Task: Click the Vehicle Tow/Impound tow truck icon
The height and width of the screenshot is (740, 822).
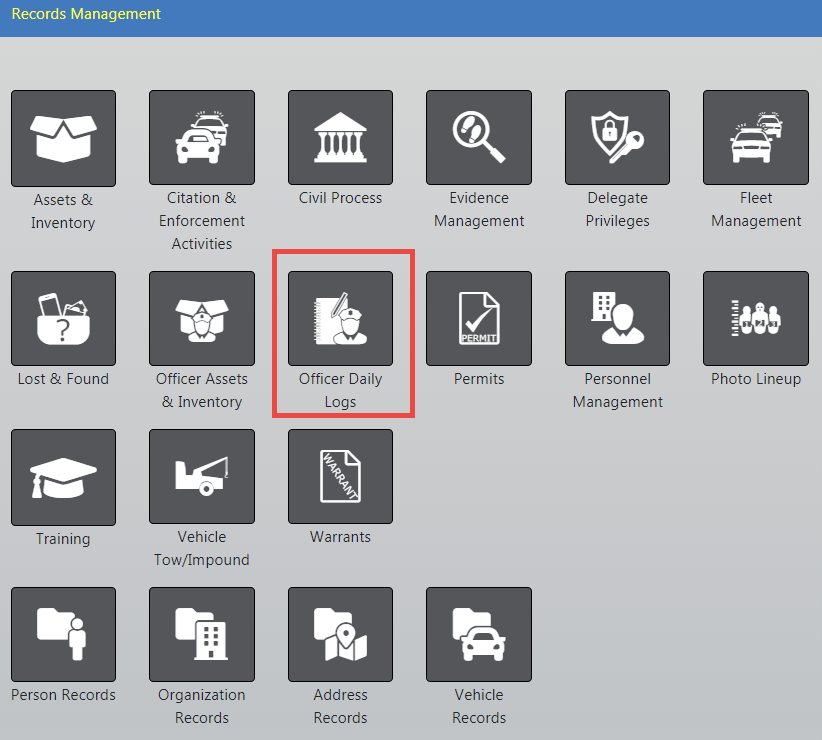Action: coord(202,477)
